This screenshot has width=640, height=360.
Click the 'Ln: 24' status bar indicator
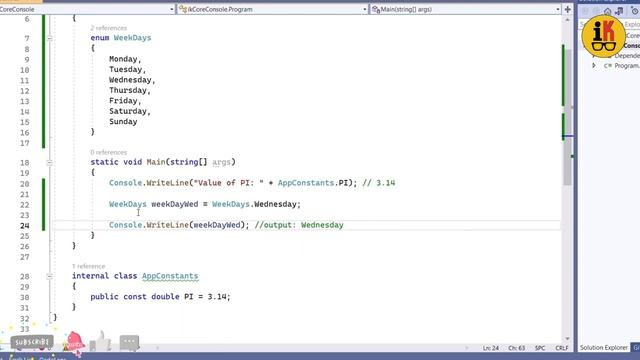[x=491, y=348]
